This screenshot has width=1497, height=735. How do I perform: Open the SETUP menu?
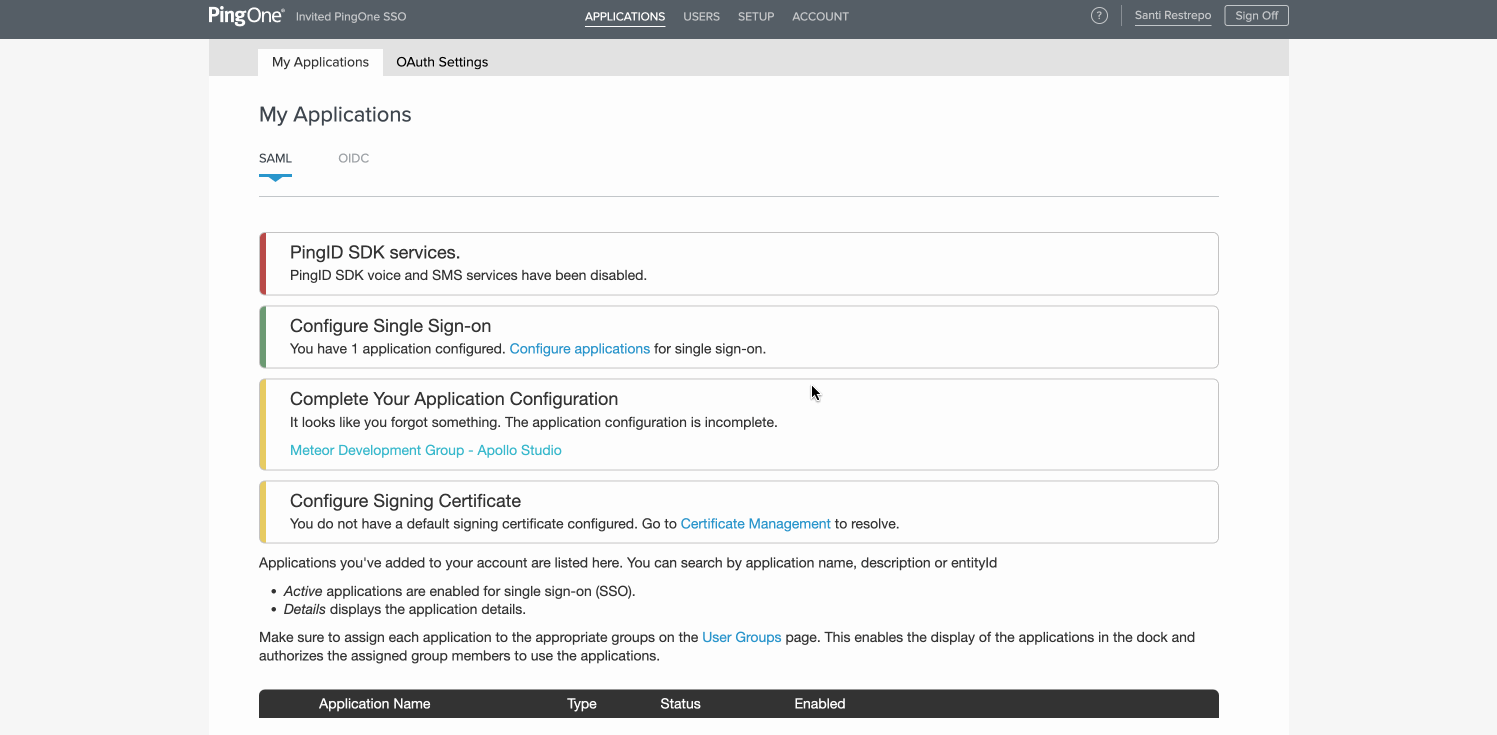point(755,16)
